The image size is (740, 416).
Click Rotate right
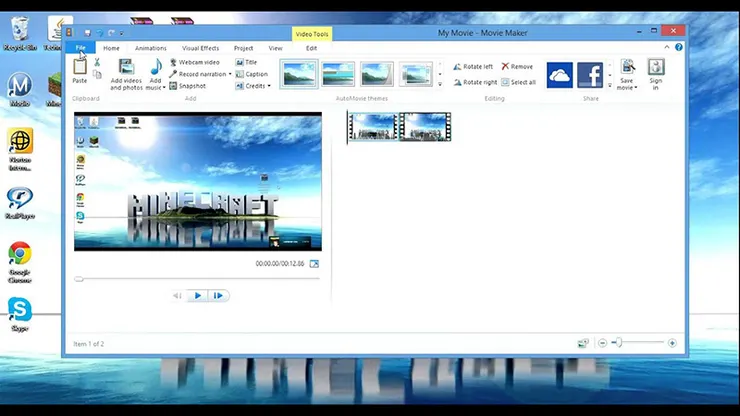tap(475, 82)
